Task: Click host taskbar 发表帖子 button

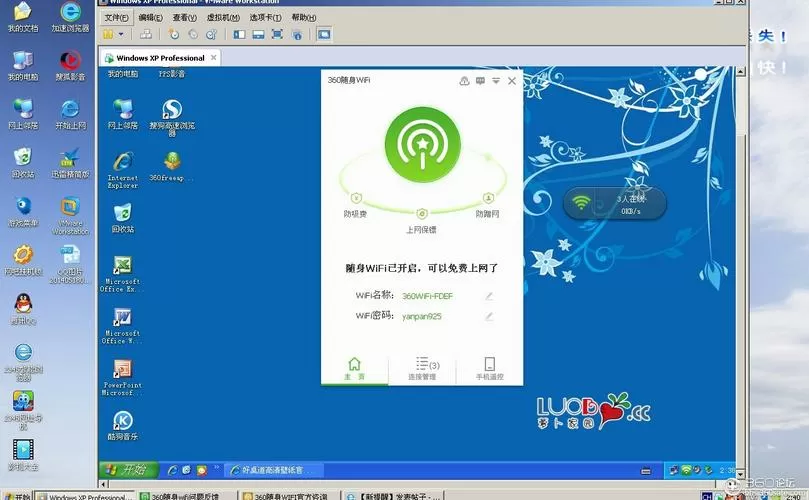Action: (x=393, y=495)
